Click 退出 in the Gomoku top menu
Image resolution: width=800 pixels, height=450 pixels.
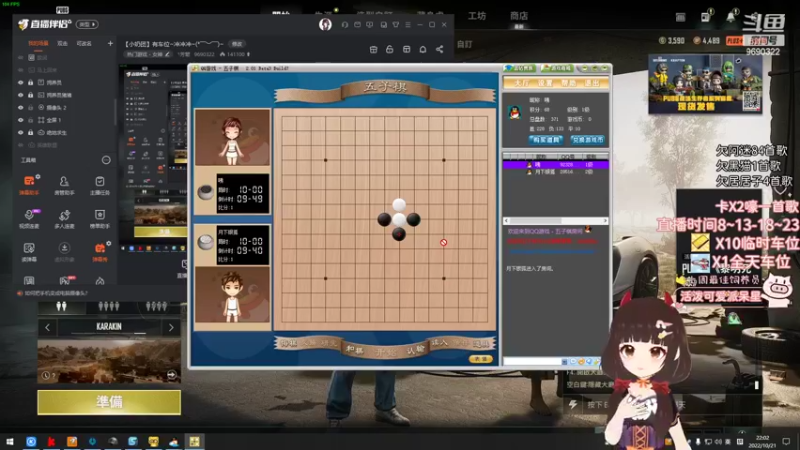(592, 83)
